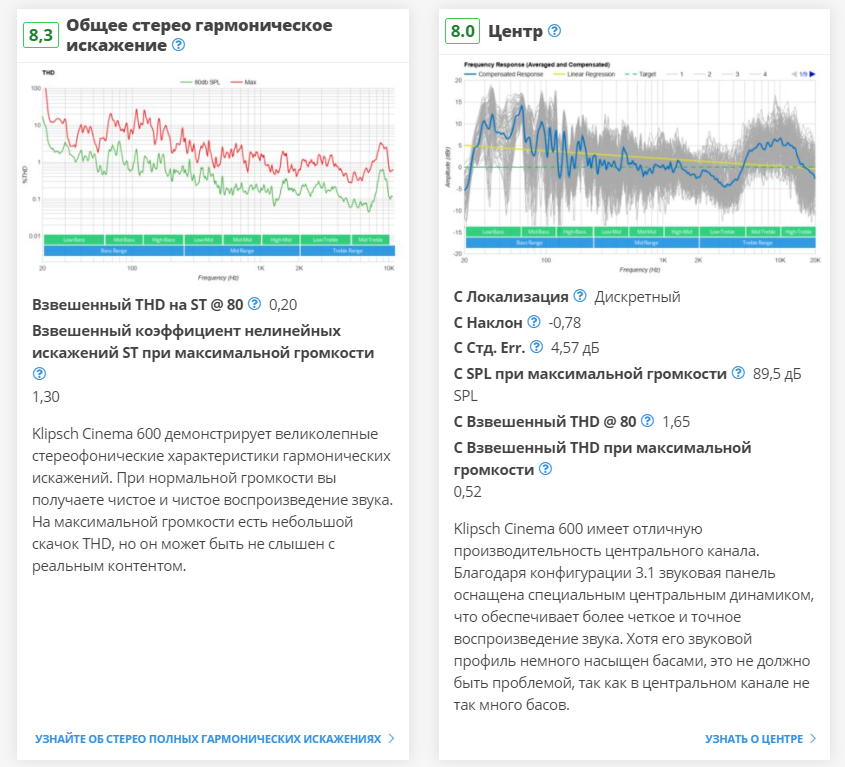
Task: Open the УЗНАТЬ О ЦЕНТРЕ link
Action: pyautogui.click(x=753, y=739)
